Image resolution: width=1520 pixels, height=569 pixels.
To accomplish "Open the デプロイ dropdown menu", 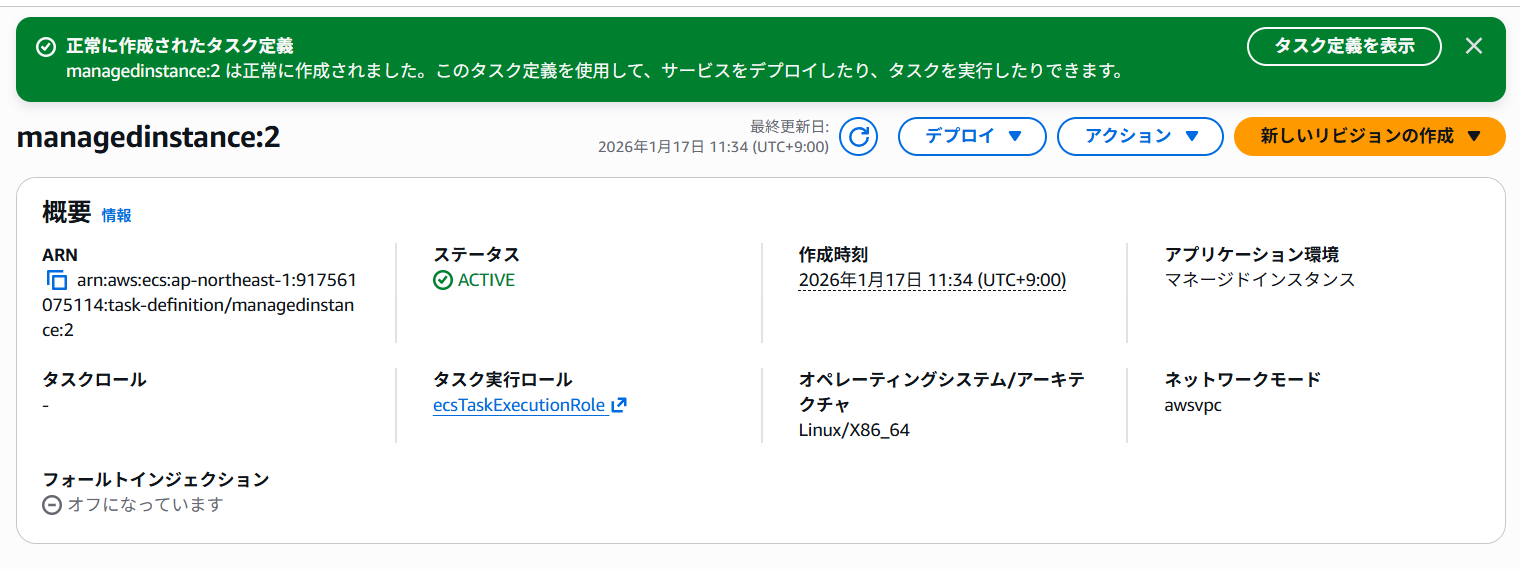I will point(972,137).
